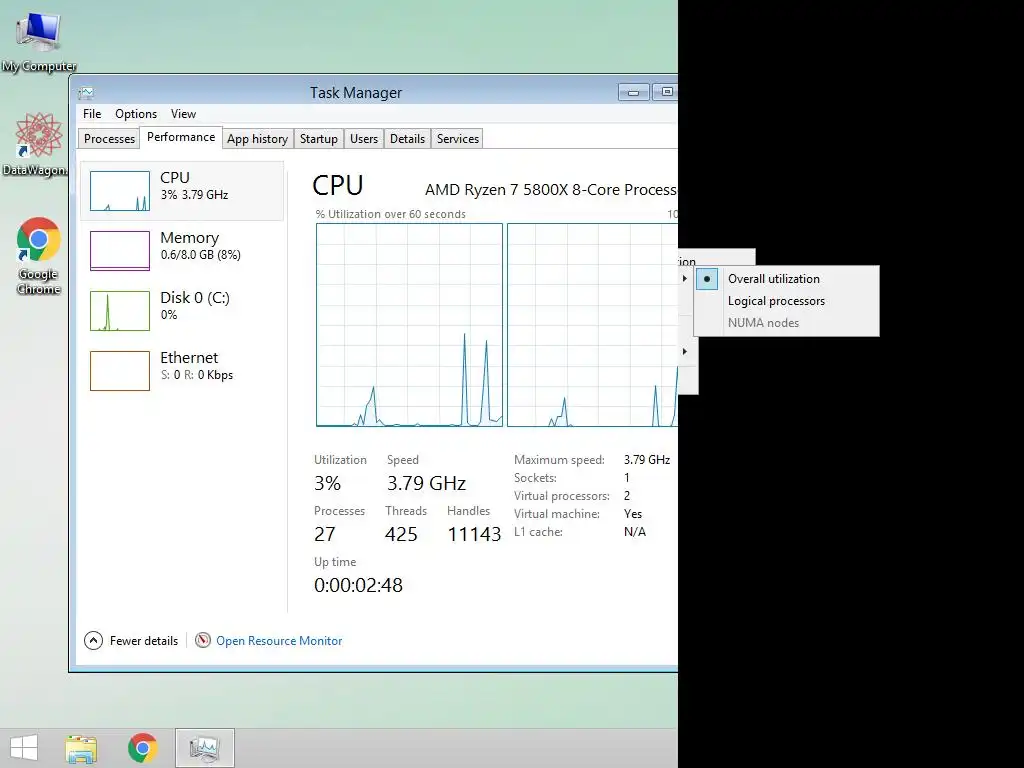Screen dimensions: 1024x768
Task: Click '% Utilization over 60 seconds' label
Action: 391,214
